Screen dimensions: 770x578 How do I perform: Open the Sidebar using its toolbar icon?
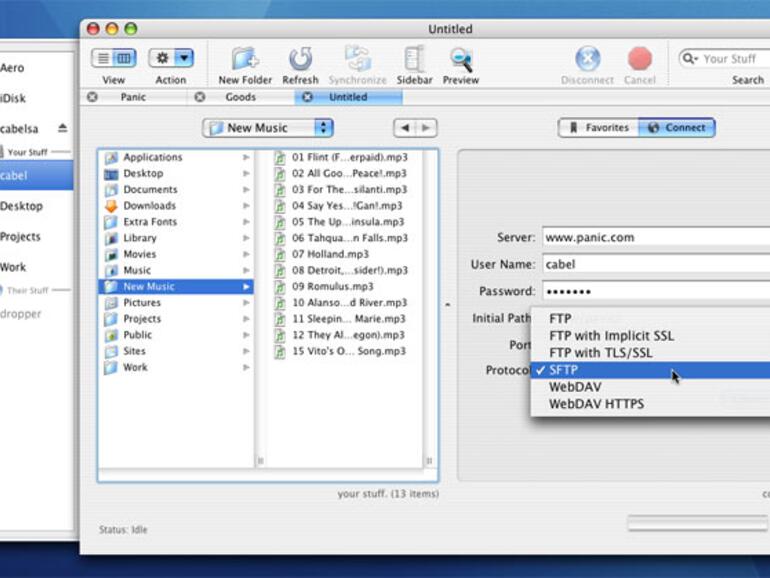(x=413, y=60)
